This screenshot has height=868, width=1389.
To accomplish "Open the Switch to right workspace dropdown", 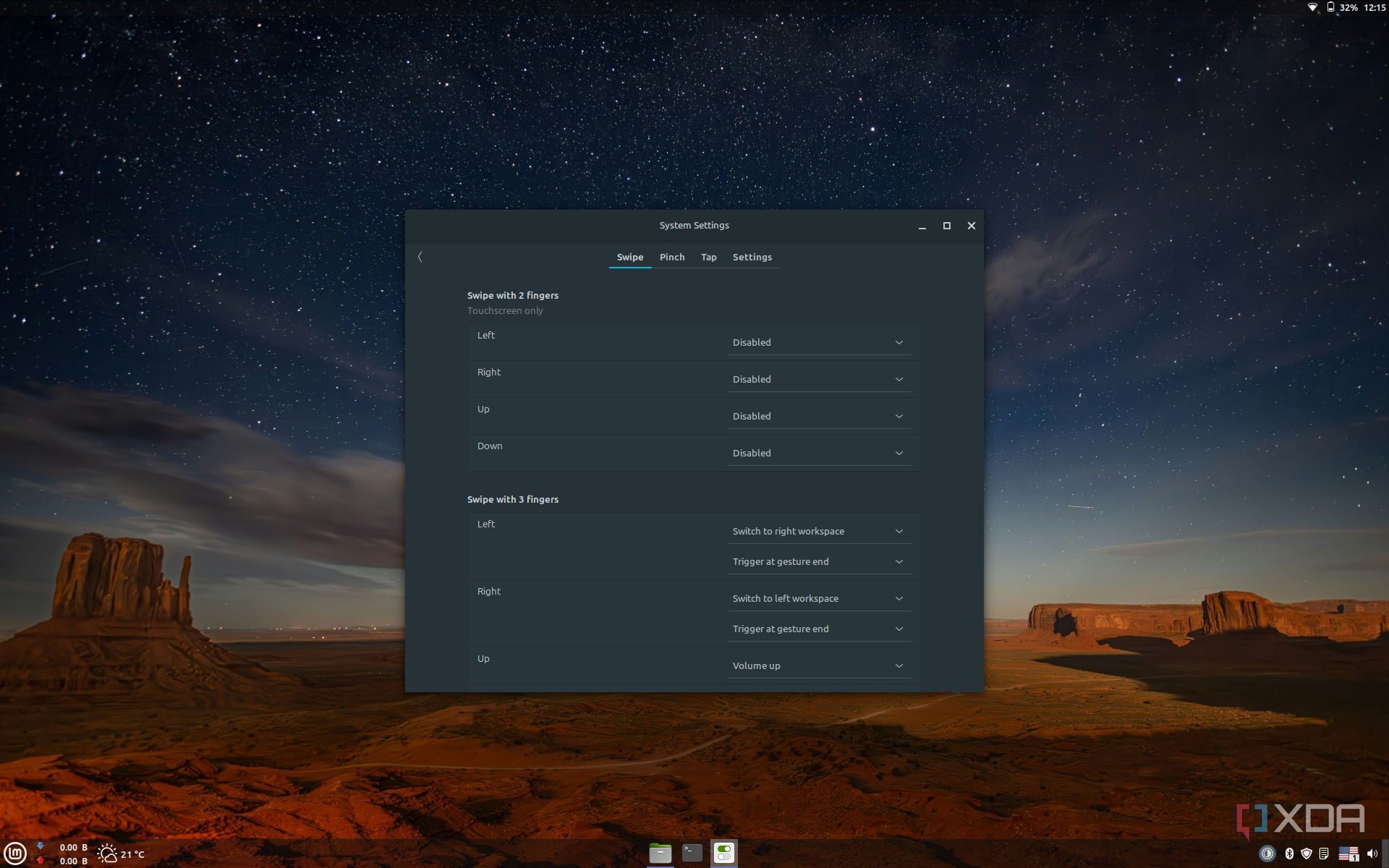I will pos(818,531).
